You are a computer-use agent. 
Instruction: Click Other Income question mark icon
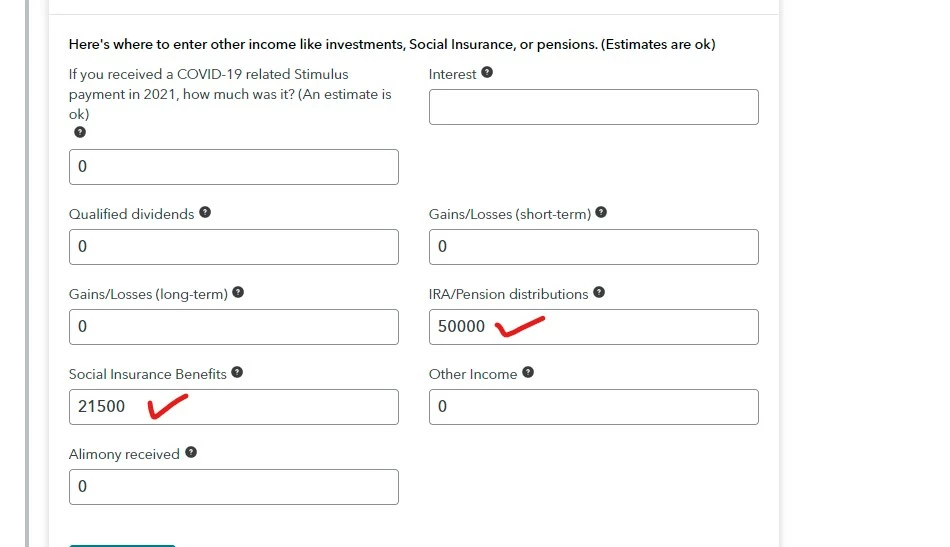pyautogui.click(x=528, y=373)
